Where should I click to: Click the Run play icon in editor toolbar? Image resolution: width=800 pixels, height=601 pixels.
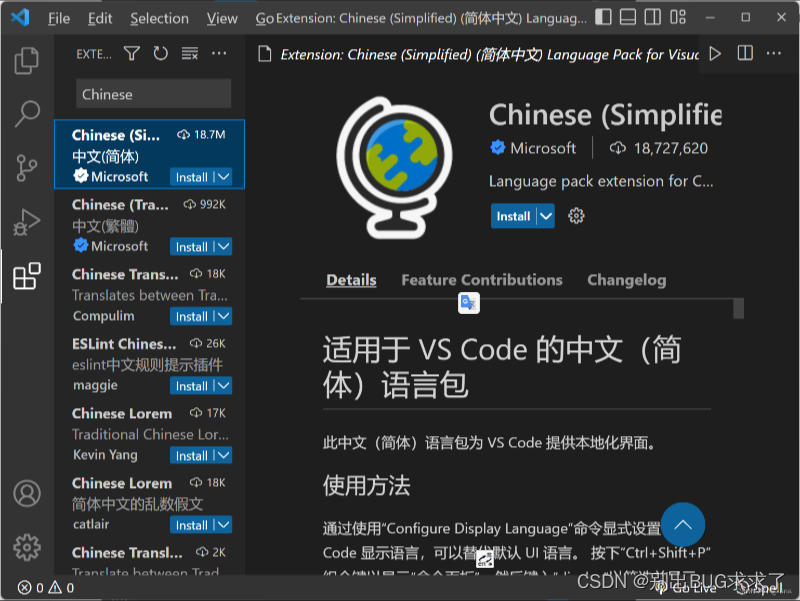[715, 54]
